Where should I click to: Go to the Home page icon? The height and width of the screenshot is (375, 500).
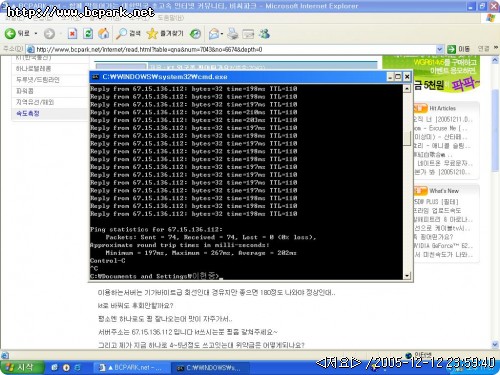[104, 34]
